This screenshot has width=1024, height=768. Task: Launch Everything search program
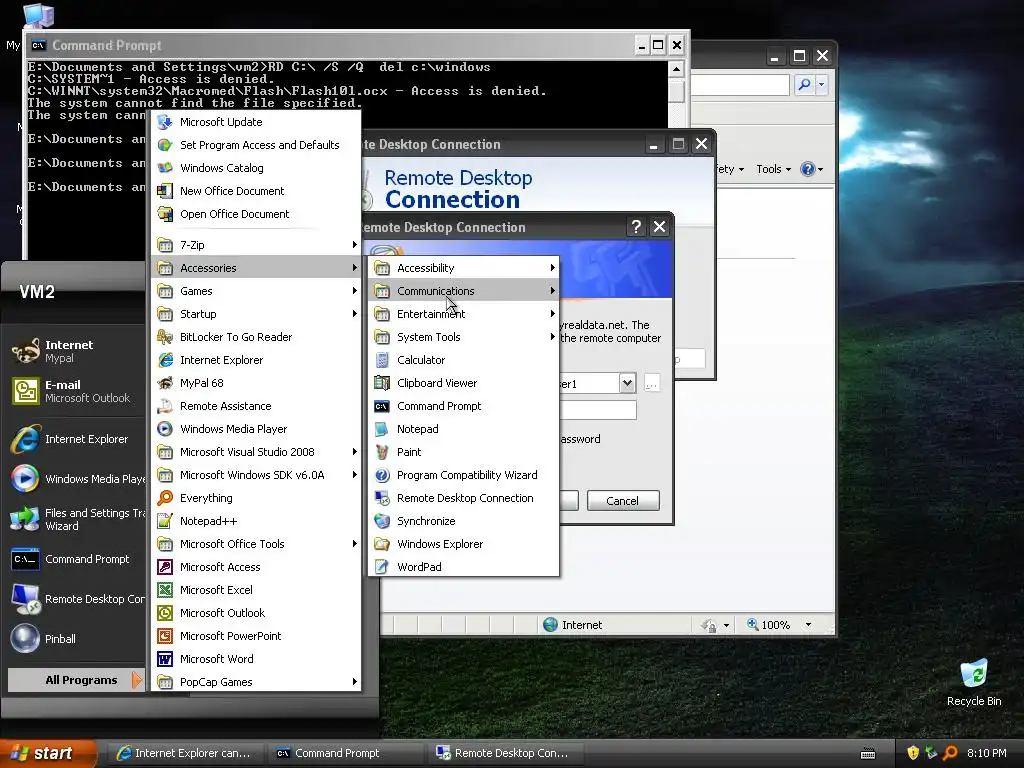pos(256,498)
